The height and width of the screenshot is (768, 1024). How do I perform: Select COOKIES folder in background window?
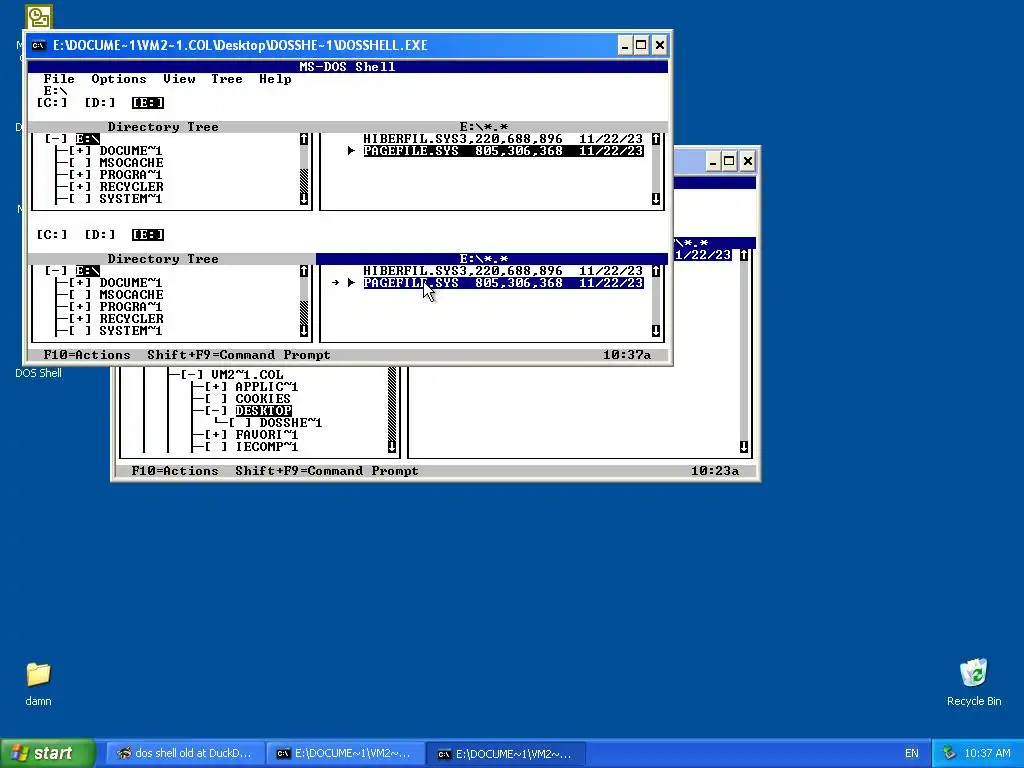click(x=263, y=399)
